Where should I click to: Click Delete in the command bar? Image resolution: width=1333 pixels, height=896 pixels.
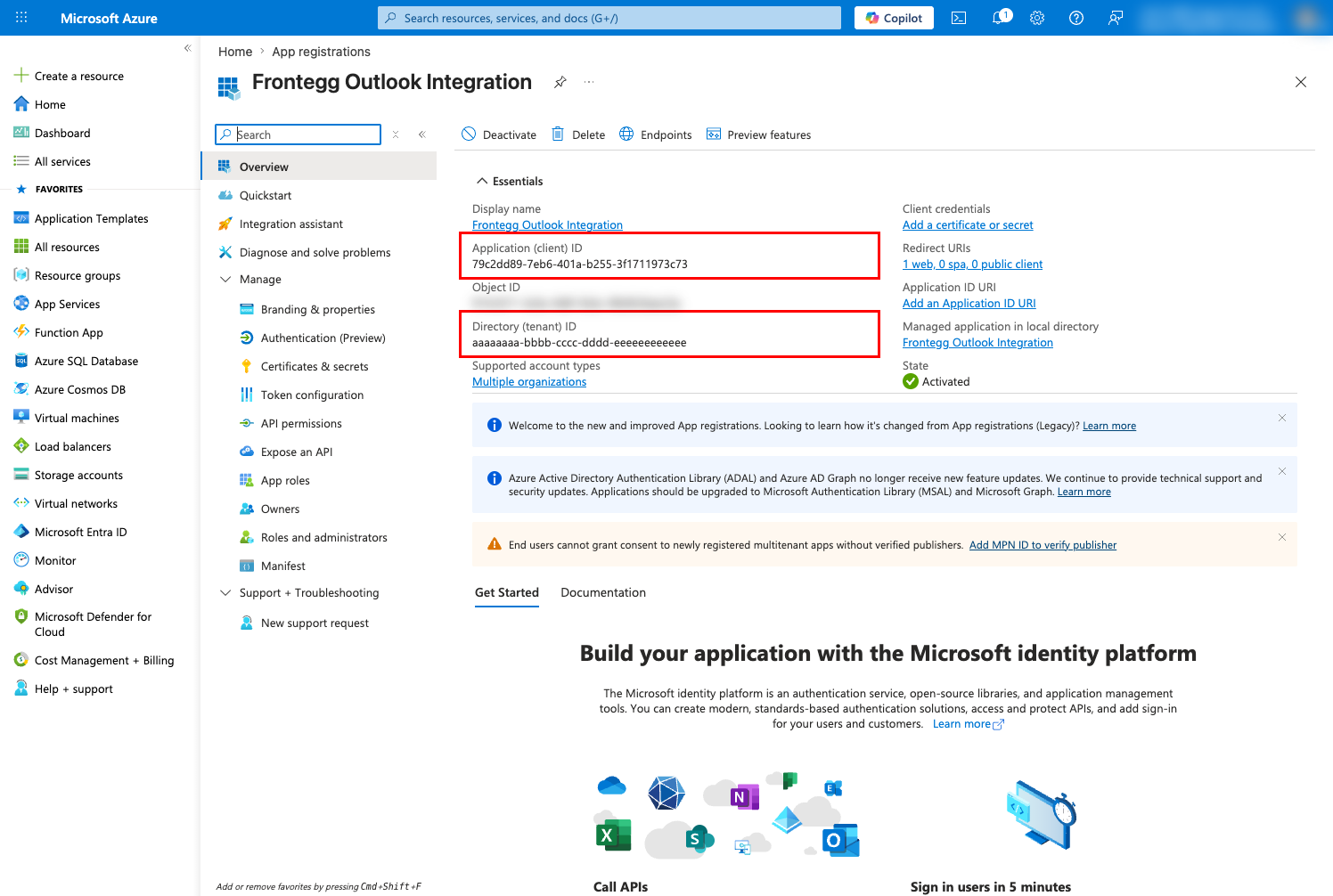click(x=578, y=134)
